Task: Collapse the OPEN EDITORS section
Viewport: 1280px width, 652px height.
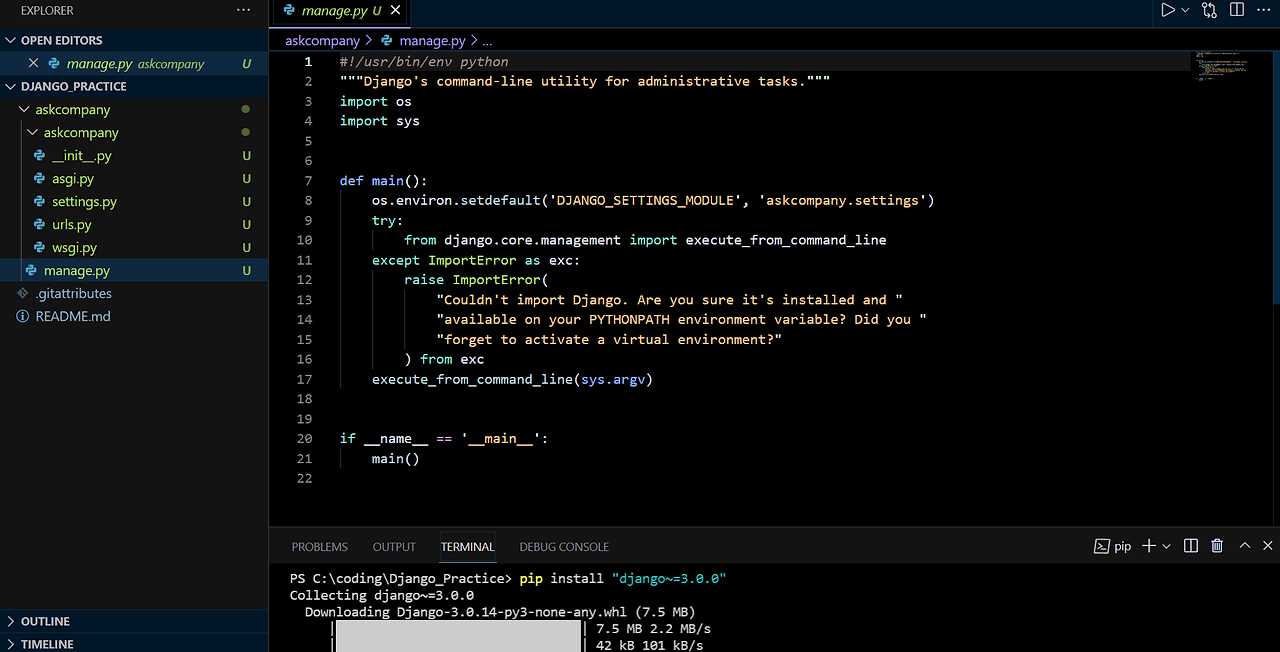Action: tap(61, 40)
